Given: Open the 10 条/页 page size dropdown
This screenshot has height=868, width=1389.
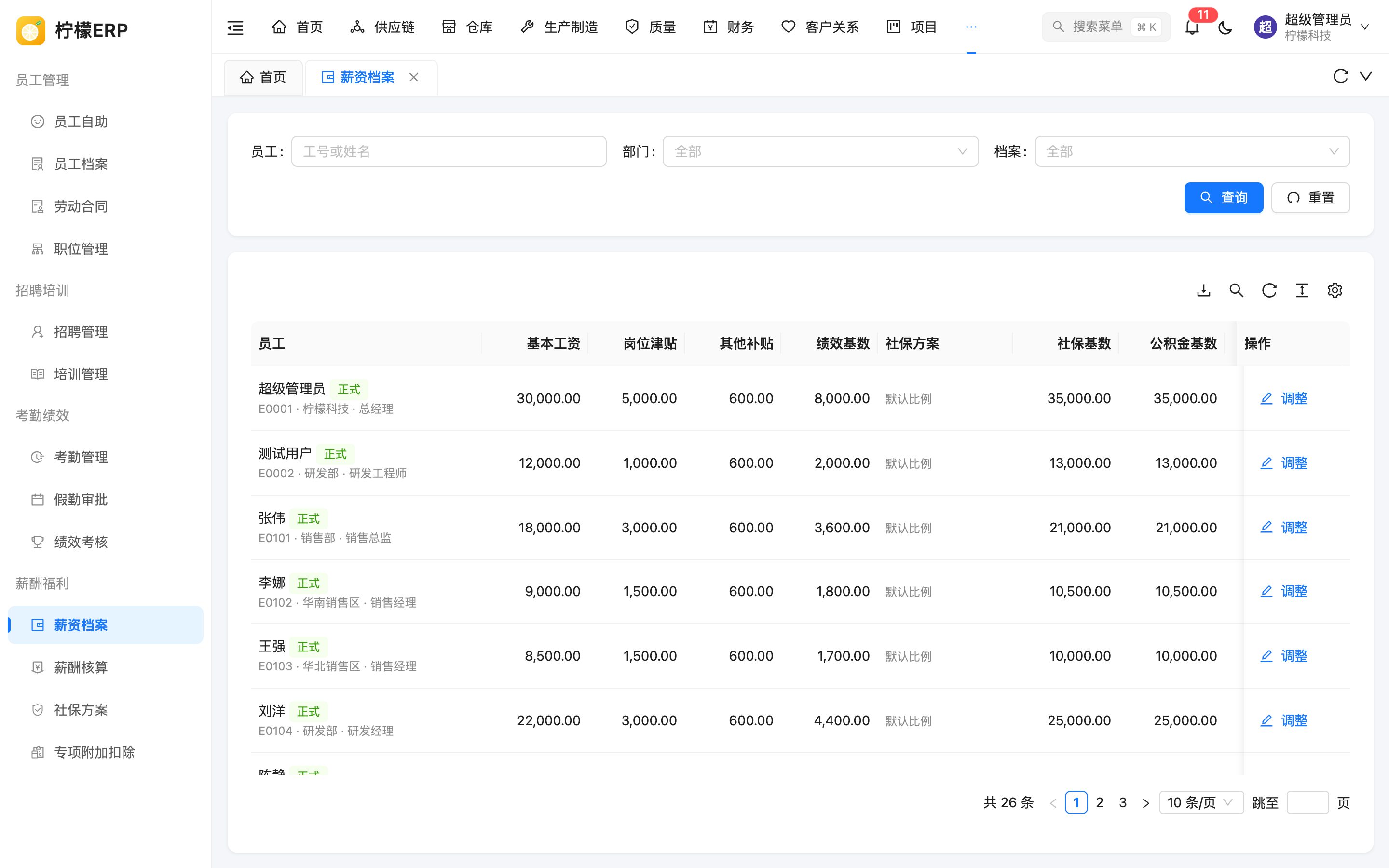Looking at the screenshot, I should tap(1201, 802).
